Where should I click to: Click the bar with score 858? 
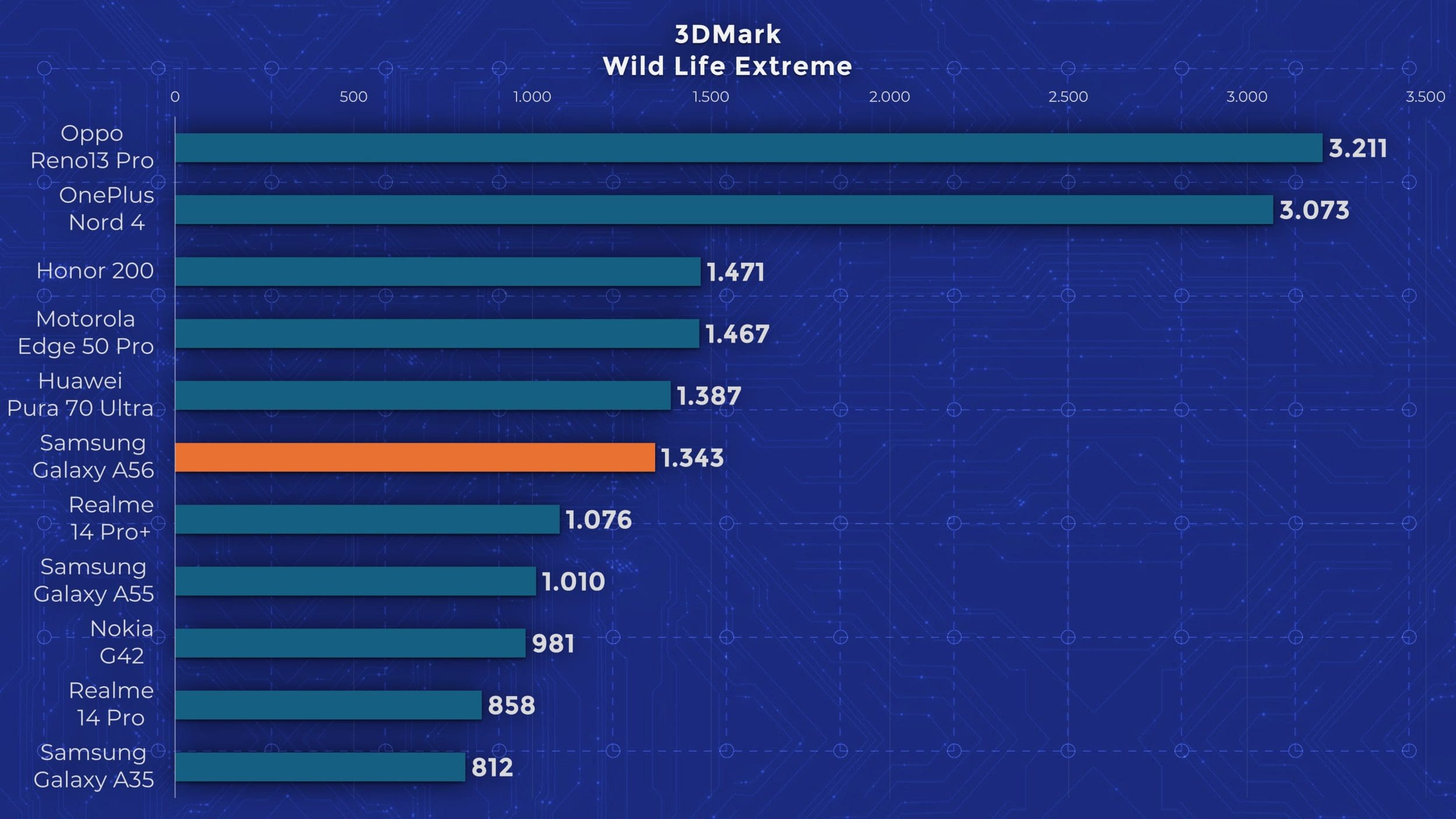(x=328, y=705)
